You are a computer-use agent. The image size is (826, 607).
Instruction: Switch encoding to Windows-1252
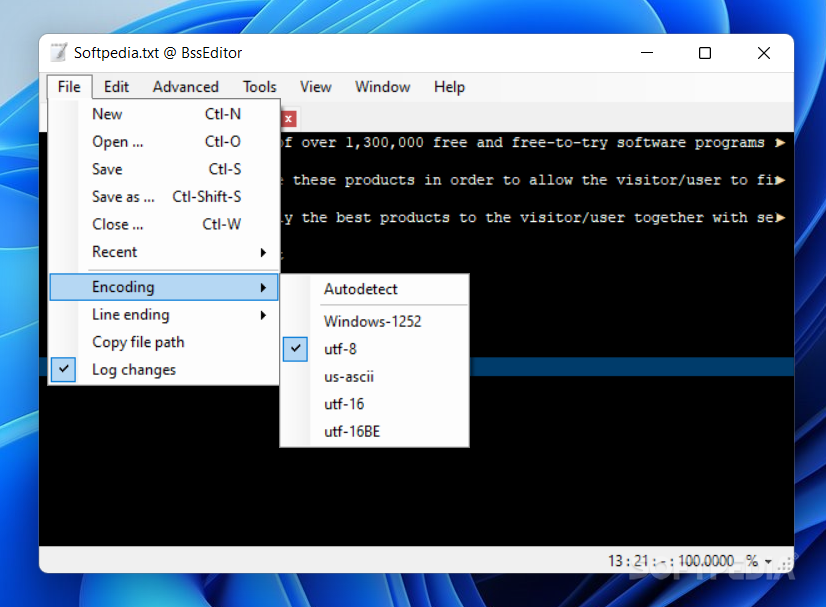pyautogui.click(x=375, y=321)
